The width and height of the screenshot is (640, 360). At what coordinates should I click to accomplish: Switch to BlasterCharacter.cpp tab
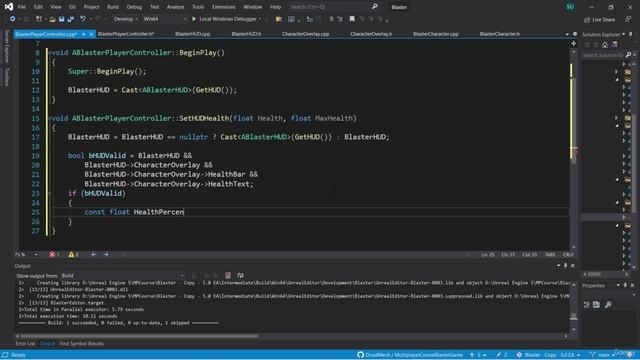(436, 34)
